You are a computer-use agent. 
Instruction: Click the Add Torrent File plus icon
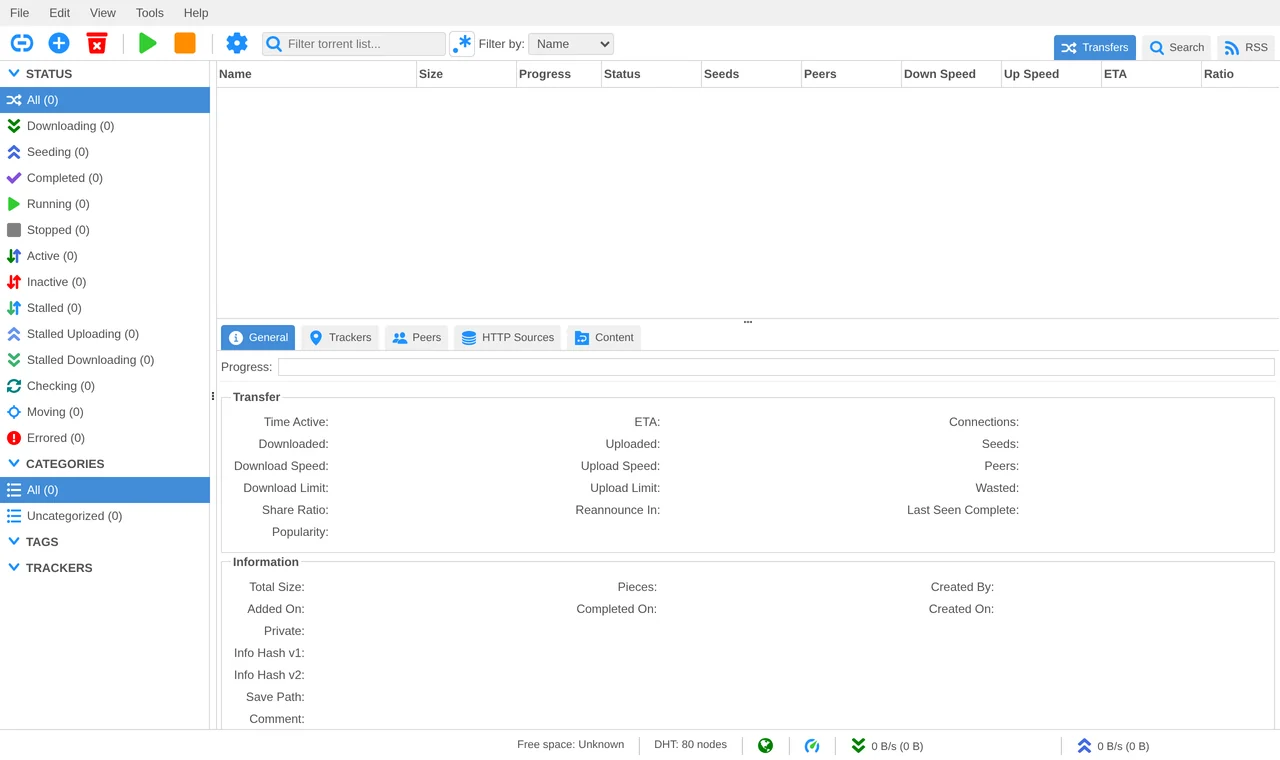click(59, 43)
